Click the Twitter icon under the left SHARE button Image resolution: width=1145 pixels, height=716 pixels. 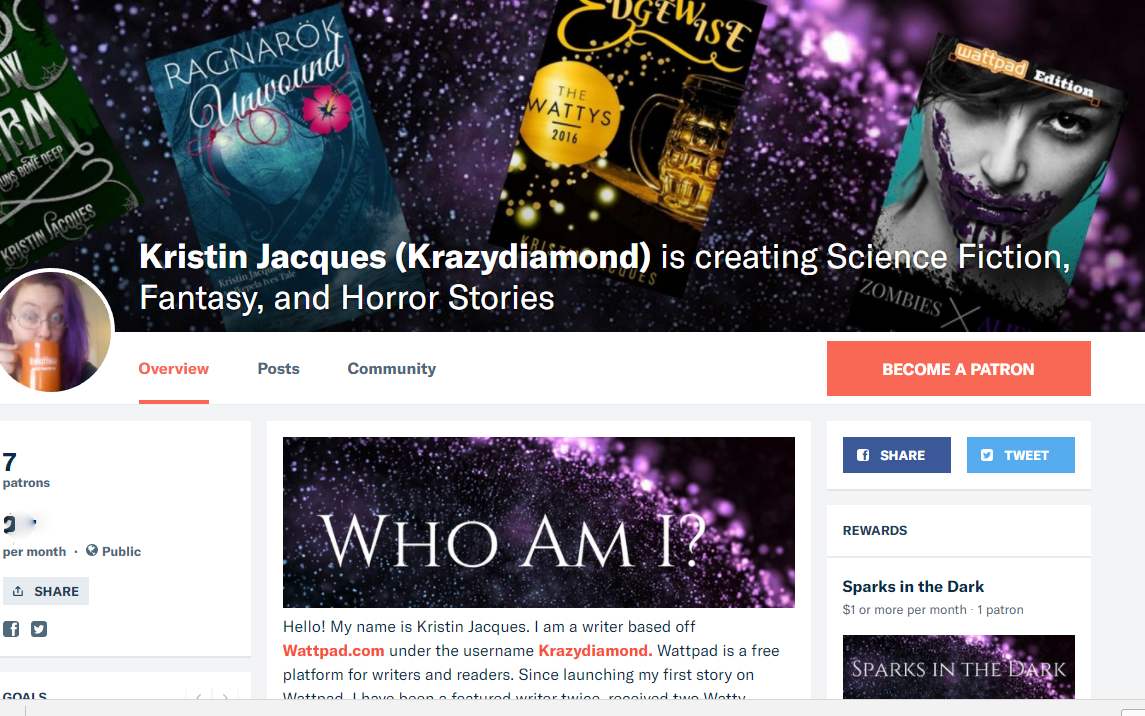coord(39,628)
